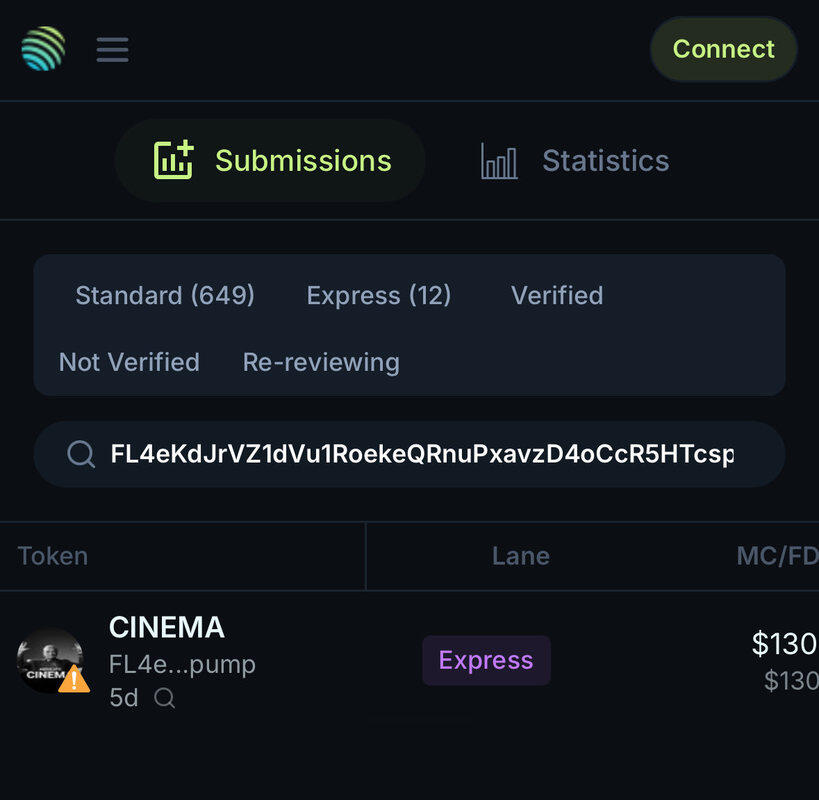Show only Verified submissions
The image size is (819, 800).
pos(556,296)
